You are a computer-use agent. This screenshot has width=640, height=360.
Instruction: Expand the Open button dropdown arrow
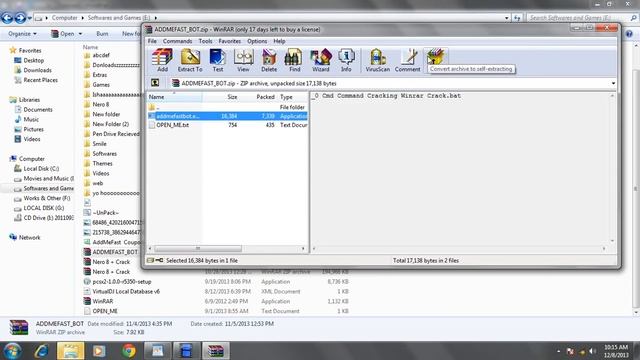coord(80,34)
